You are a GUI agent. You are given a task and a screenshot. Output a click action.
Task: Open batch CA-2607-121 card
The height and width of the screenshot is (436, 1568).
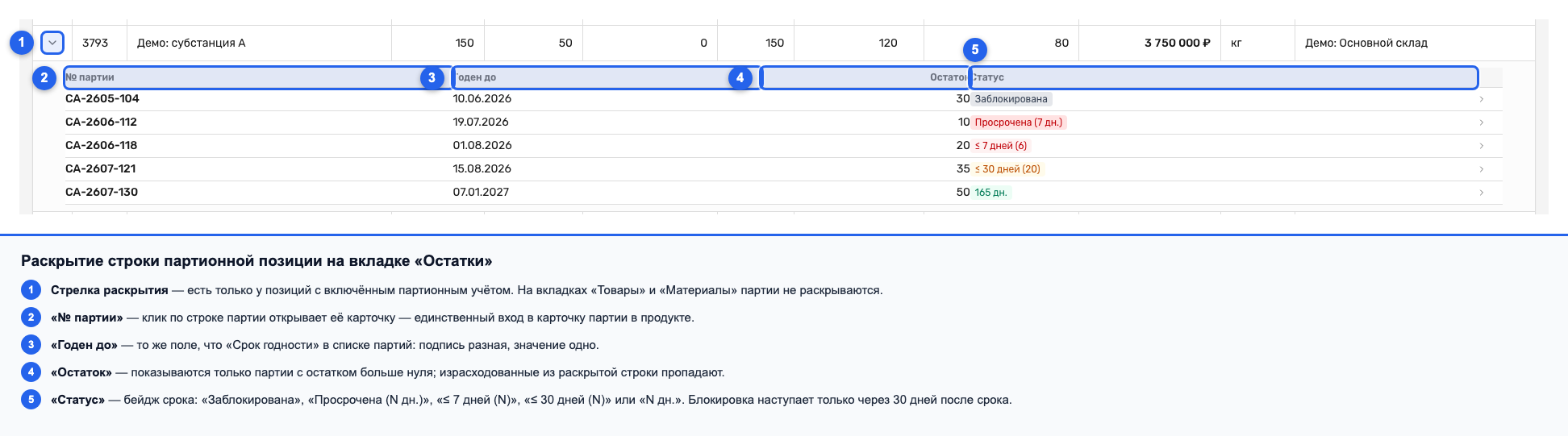coord(783,169)
